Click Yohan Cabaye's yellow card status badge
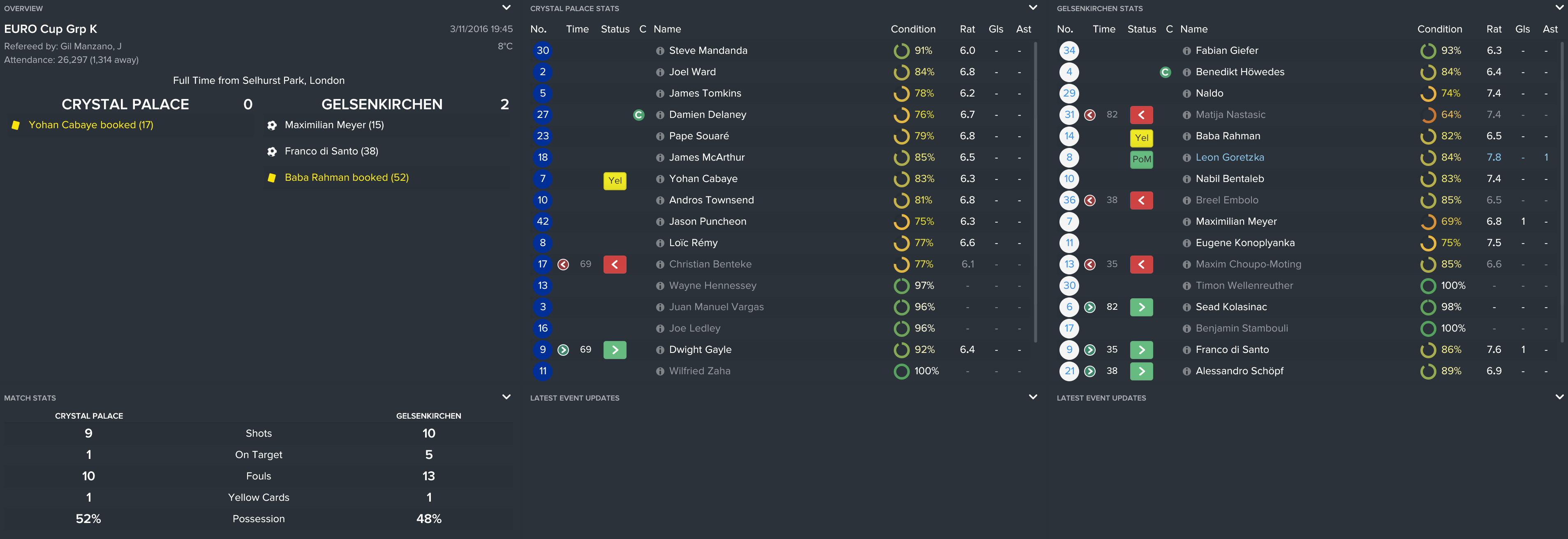Image resolution: width=1568 pixels, height=539 pixels. [615, 181]
